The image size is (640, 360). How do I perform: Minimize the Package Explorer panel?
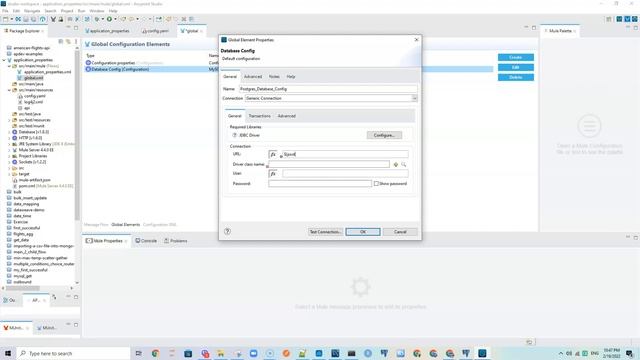click(69, 28)
